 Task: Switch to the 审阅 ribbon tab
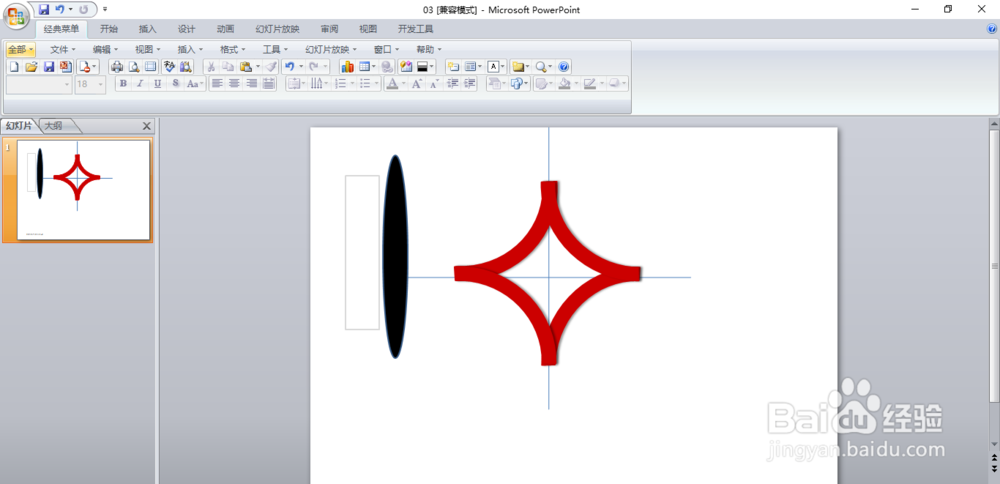pos(329,29)
